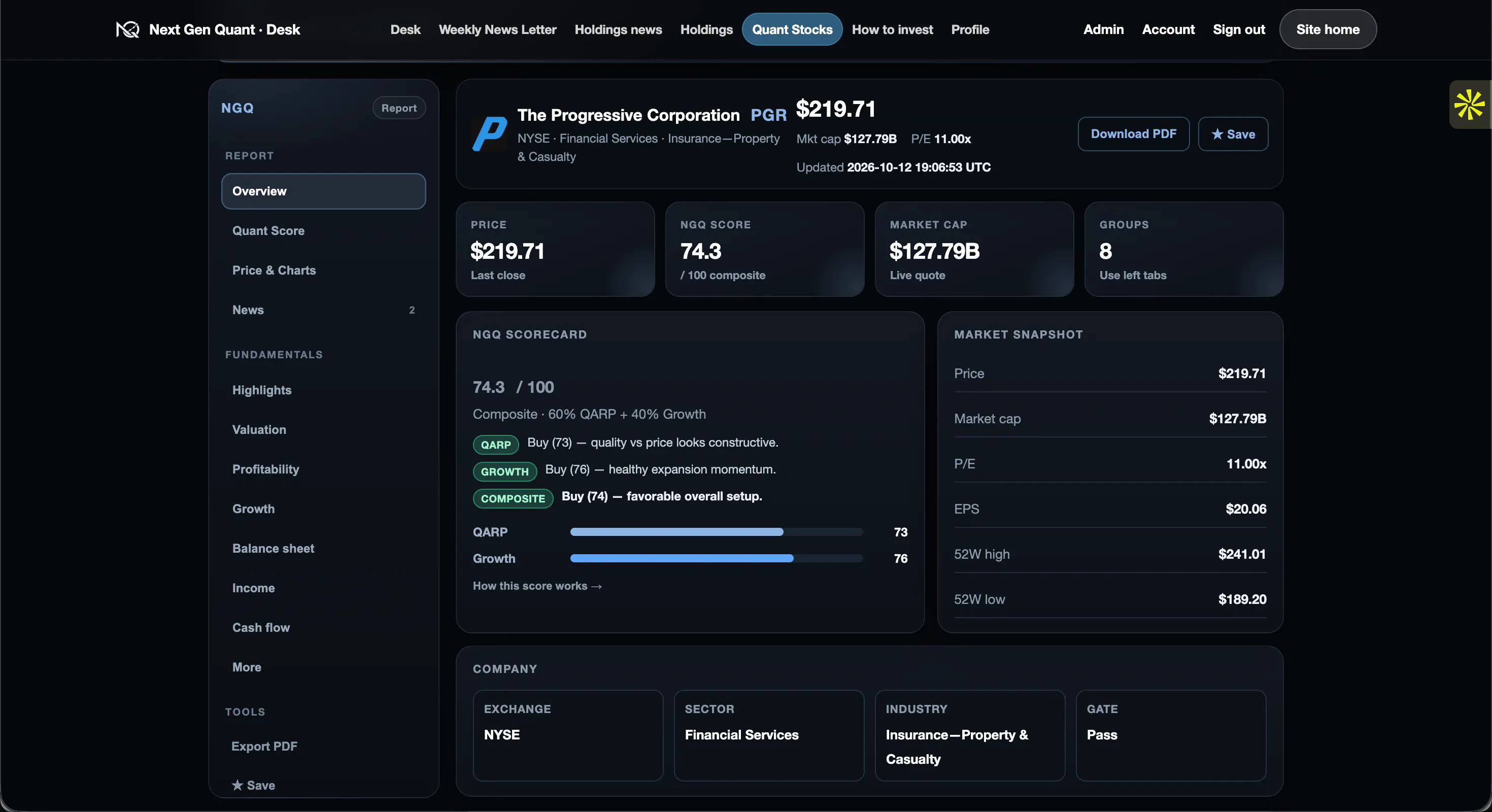The height and width of the screenshot is (812, 1492).
Task: Open the News sidebar item
Action: (x=323, y=310)
